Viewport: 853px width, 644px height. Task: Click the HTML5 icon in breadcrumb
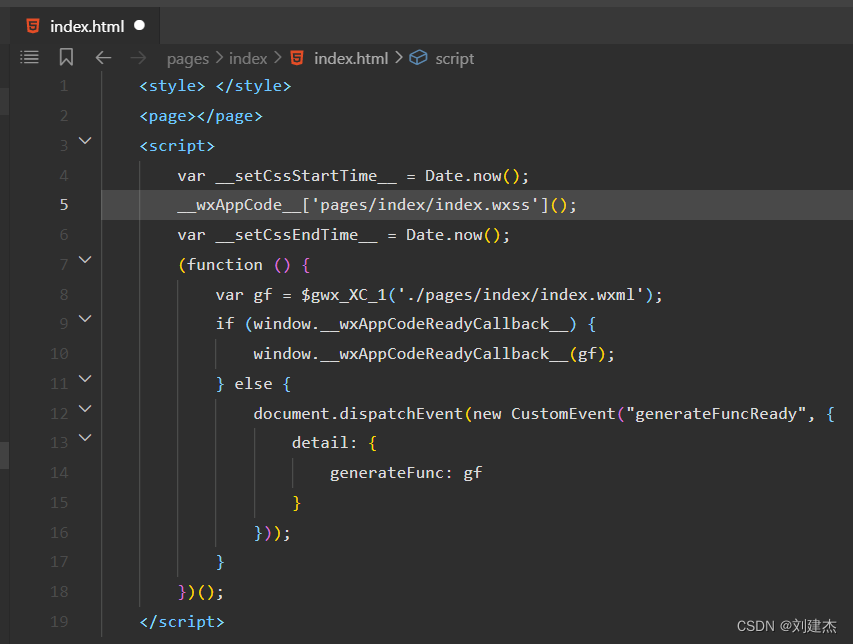pos(297,58)
